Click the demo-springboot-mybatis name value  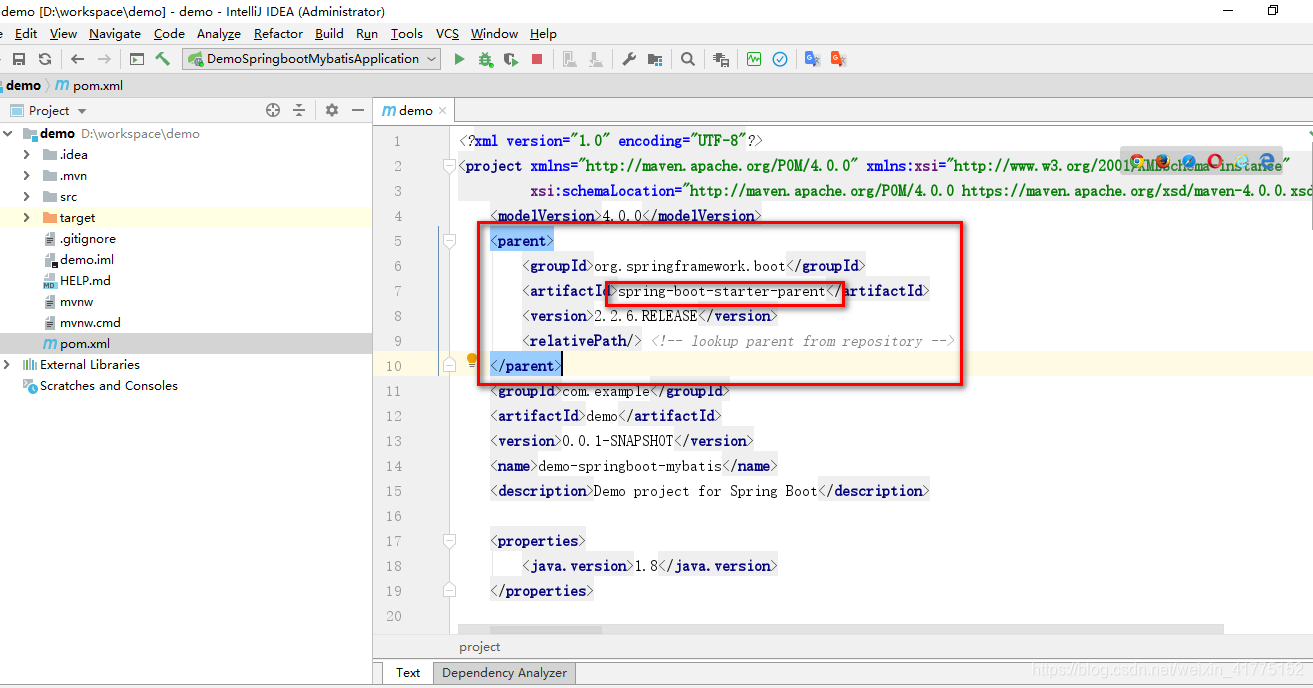tap(630, 466)
